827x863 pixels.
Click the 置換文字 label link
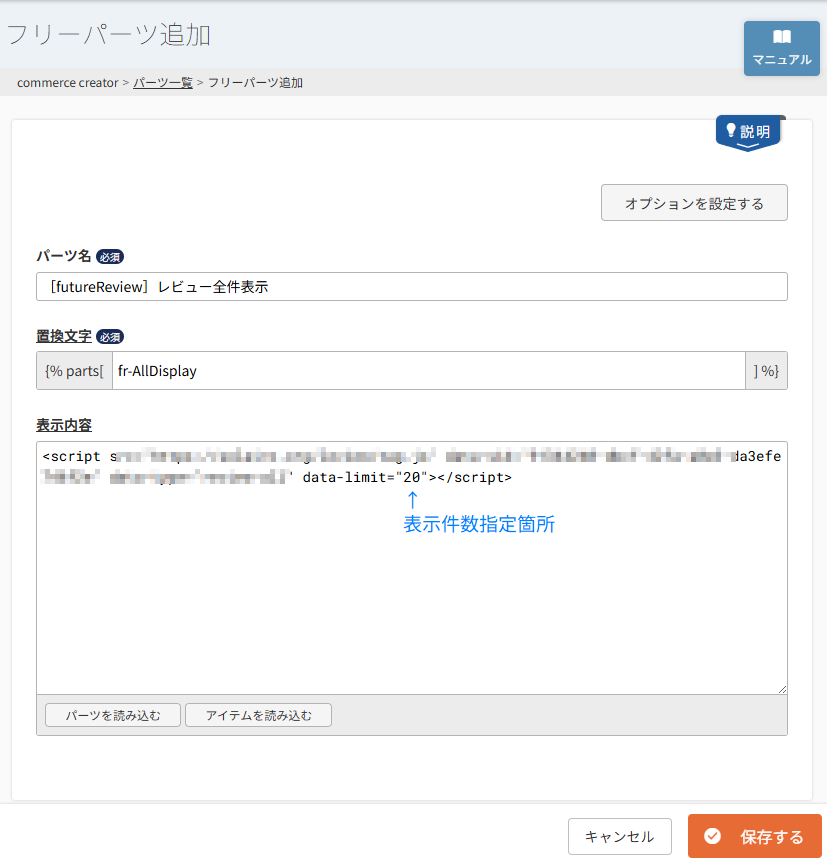click(x=64, y=336)
